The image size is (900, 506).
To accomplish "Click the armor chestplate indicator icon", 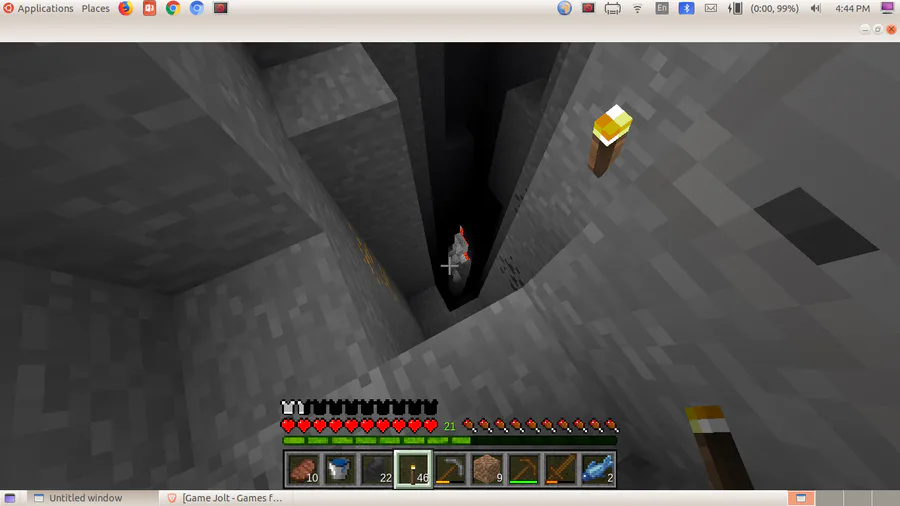I will 288,407.
